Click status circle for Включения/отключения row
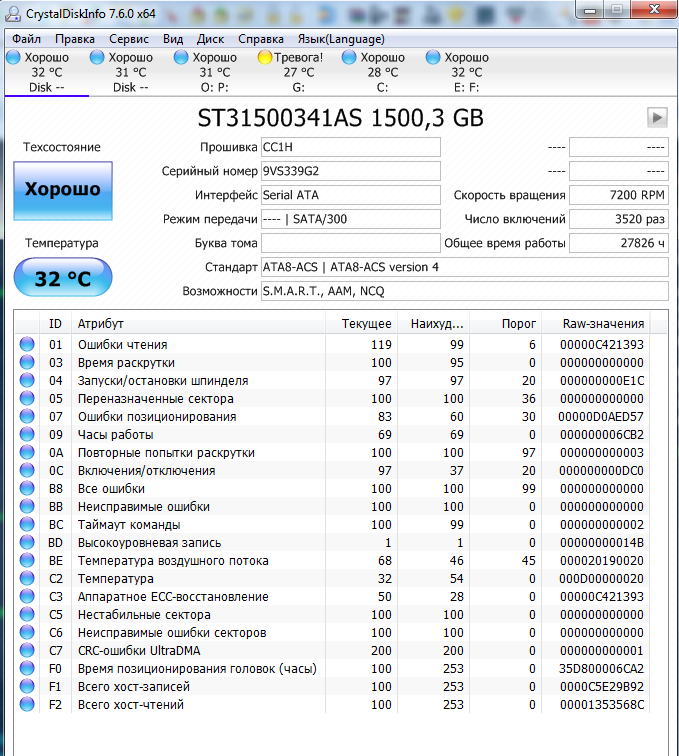Image resolution: width=679 pixels, height=756 pixels. tap(27, 470)
